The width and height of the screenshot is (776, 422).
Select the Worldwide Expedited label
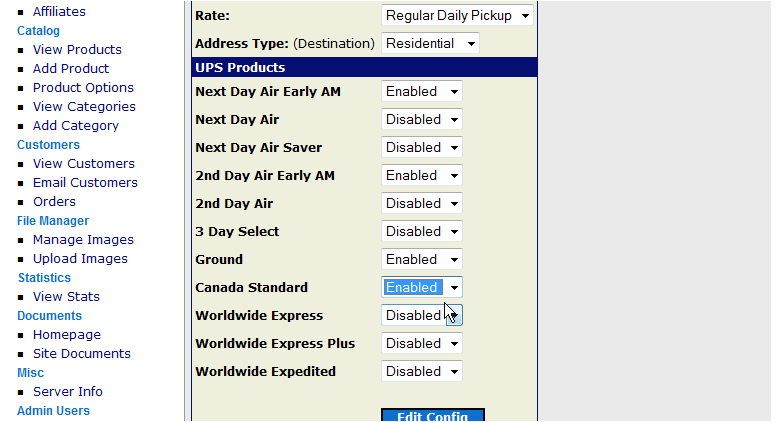[265, 372]
